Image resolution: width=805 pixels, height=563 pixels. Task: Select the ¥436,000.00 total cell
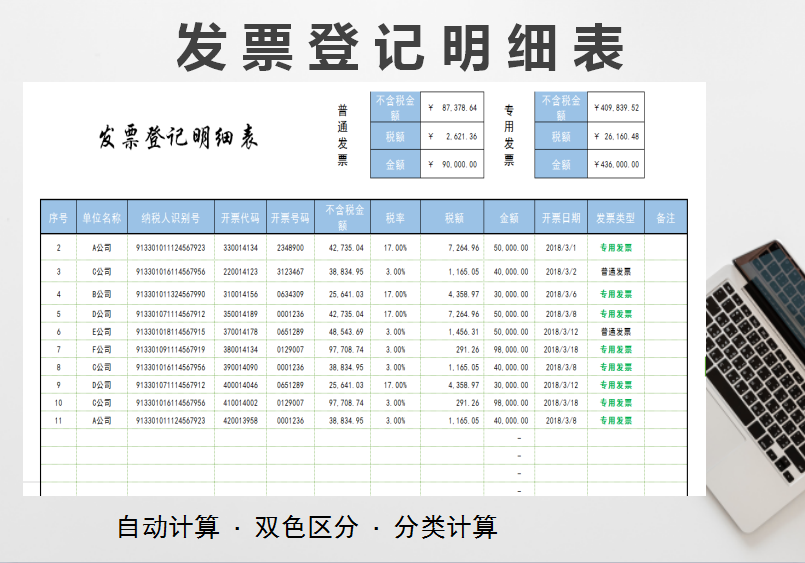[x=616, y=164]
